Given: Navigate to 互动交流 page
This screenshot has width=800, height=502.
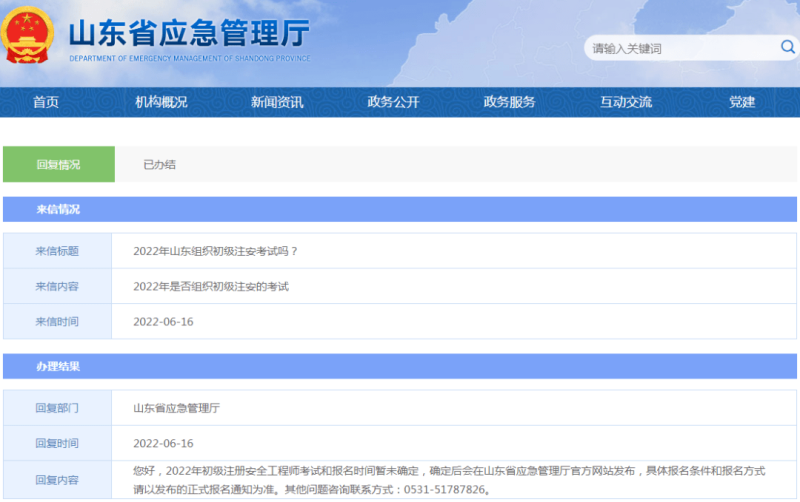Looking at the screenshot, I should pyautogui.click(x=625, y=102).
